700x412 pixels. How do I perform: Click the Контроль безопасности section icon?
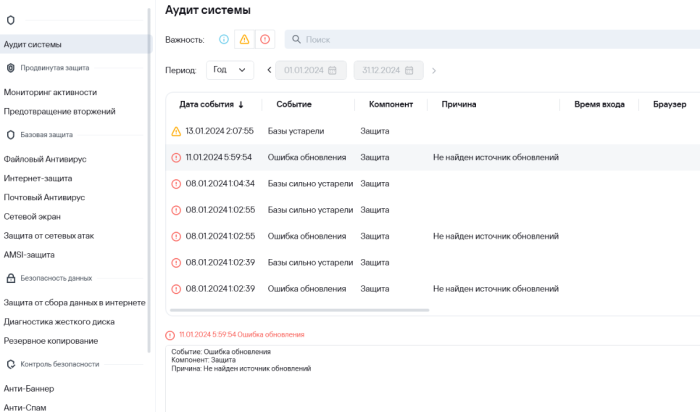click(10, 364)
